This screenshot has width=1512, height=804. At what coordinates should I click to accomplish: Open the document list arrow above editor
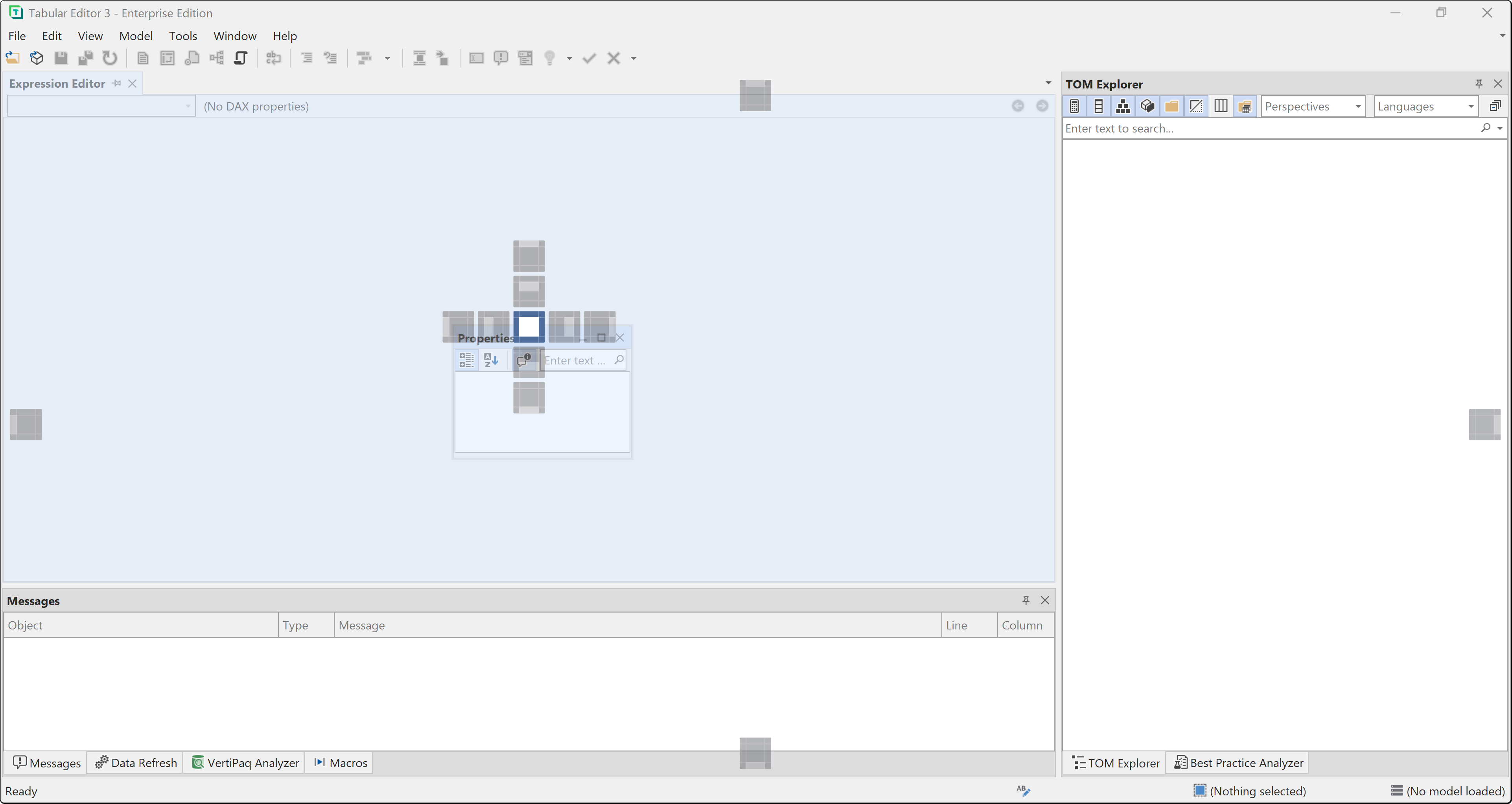point(1048,83)
